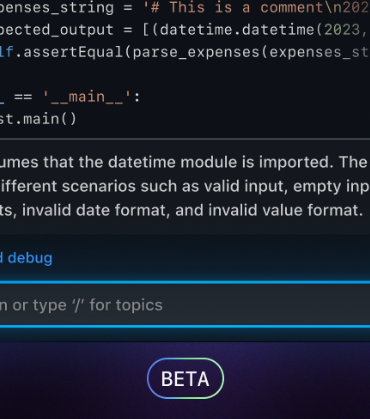The width and height of the screenshot is (370, 419).
Task: Focus the "type '/' for topics" input field
Action: point(185,305)
